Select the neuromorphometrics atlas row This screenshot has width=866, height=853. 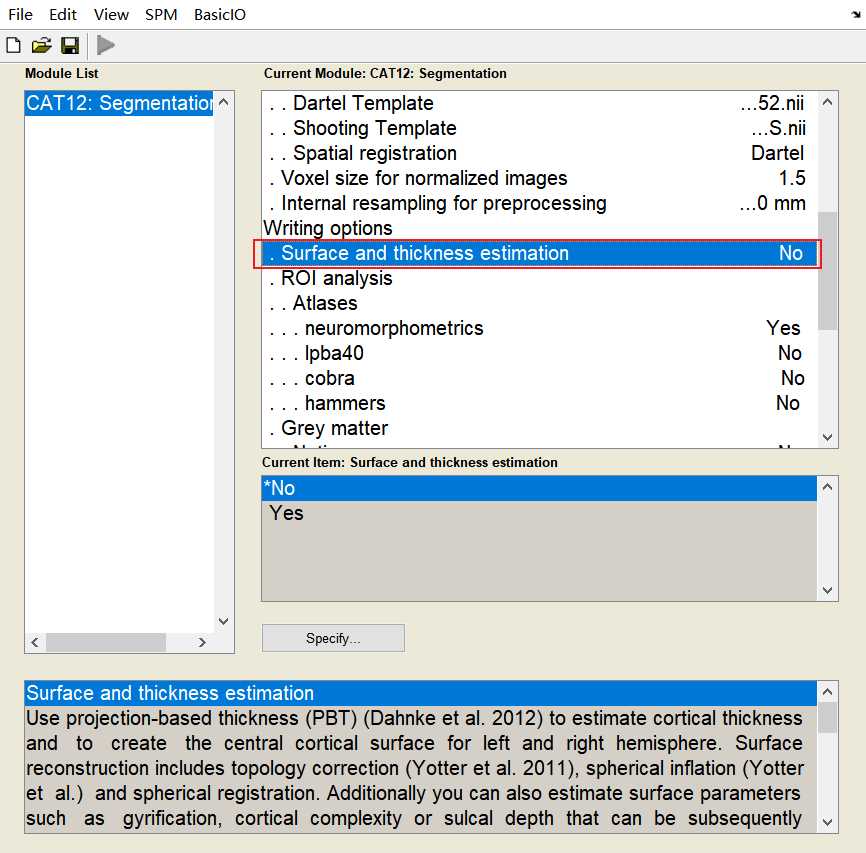click(x=540, y=328)
